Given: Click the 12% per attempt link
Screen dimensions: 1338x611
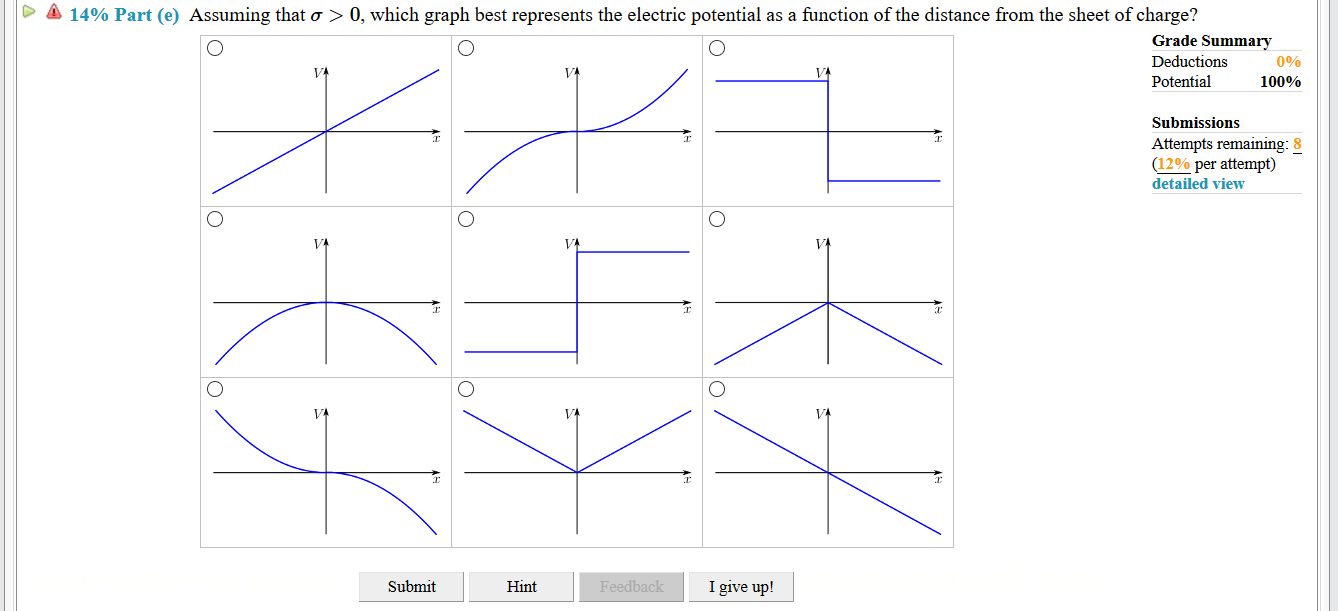Looking at the screenshot, I should click(x=1172, y=163).
